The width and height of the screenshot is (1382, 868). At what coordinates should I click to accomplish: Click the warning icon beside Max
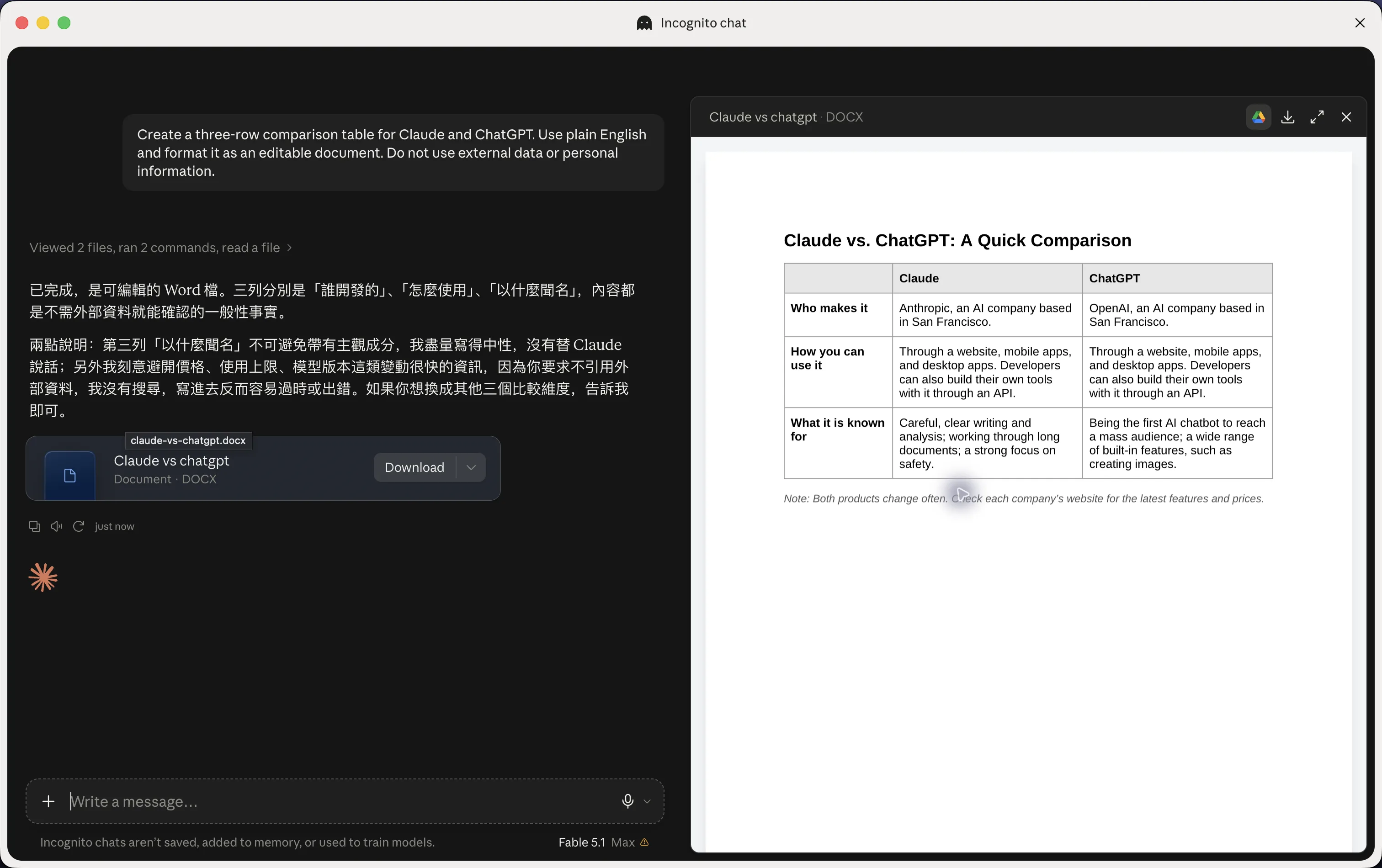point(644,842)
